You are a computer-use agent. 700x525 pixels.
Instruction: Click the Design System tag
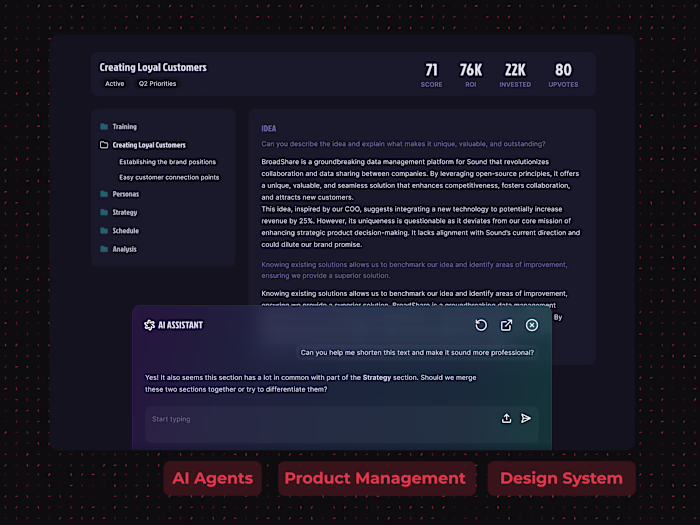(x=561, y=478)
